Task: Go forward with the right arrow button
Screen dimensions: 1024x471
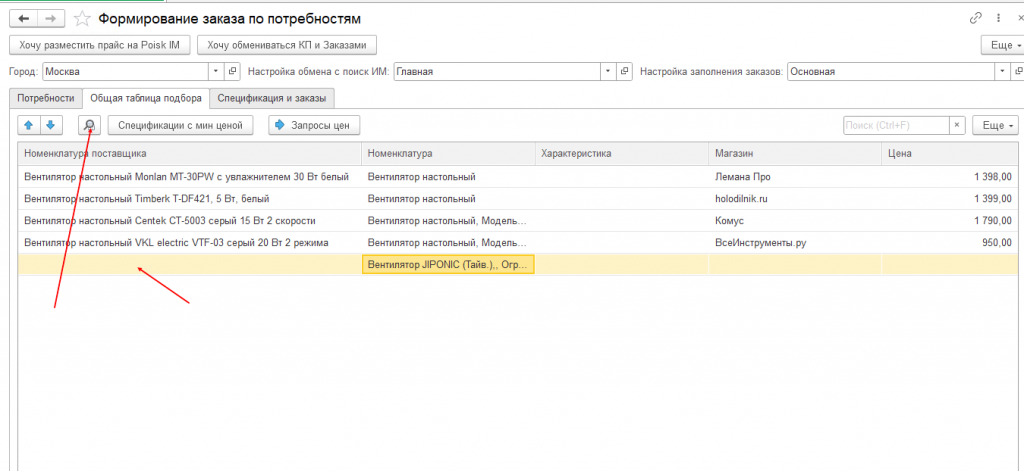Action: click(52, 19)
